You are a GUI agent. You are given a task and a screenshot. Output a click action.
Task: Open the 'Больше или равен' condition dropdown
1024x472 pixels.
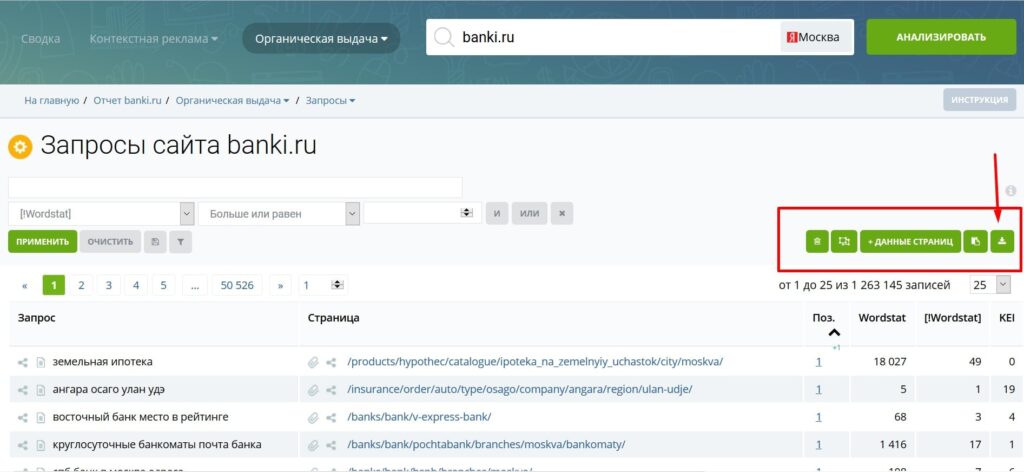[x=279, y=213]
